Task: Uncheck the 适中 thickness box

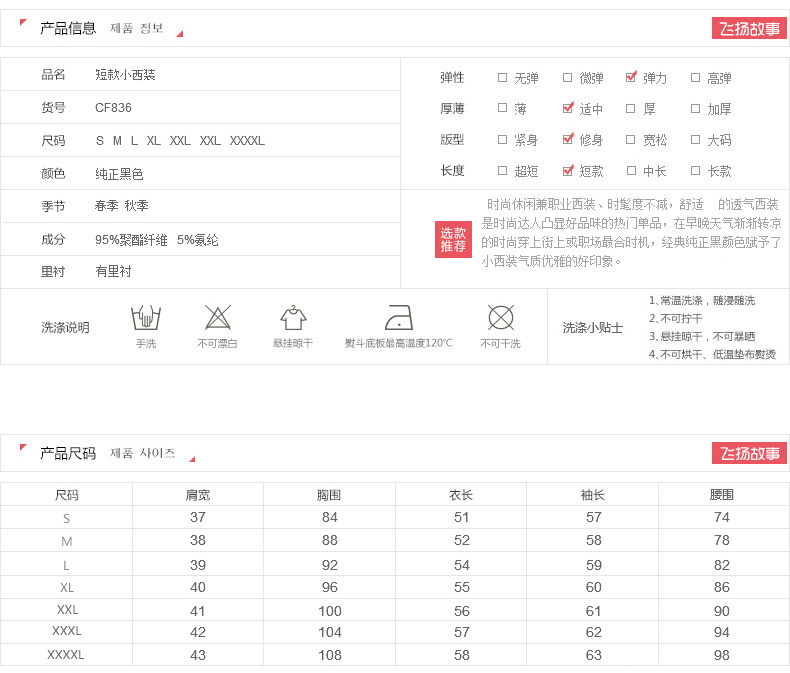Action: (568, 107)
